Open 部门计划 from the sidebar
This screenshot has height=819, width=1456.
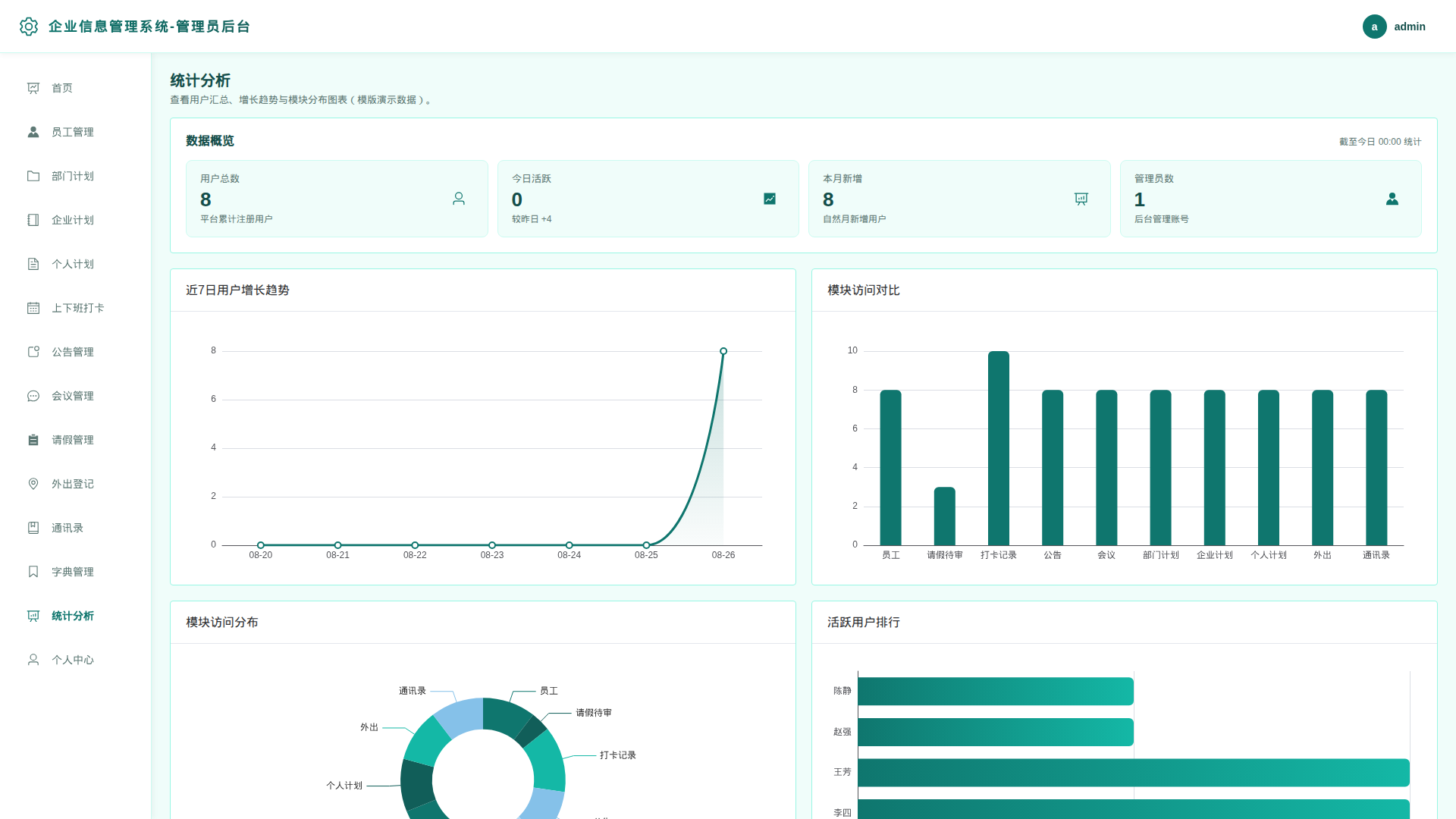click(76, 176)
